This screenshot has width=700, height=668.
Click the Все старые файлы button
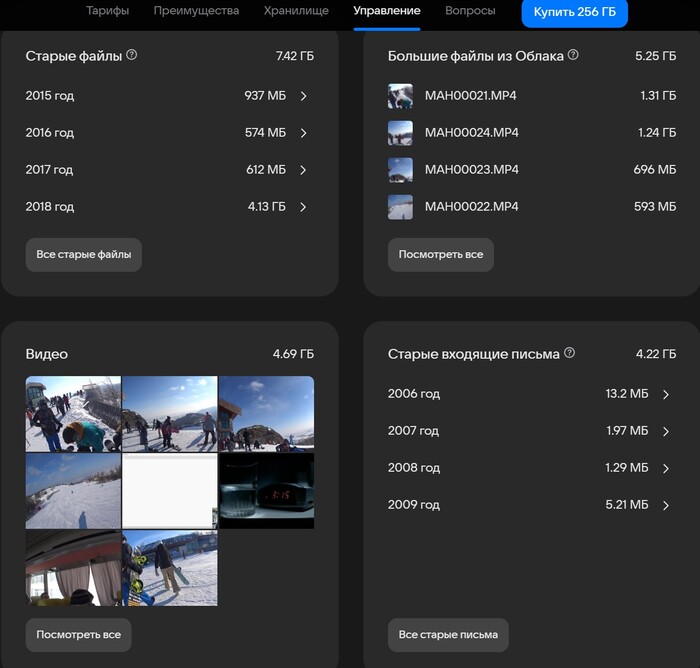pos(84,255)
